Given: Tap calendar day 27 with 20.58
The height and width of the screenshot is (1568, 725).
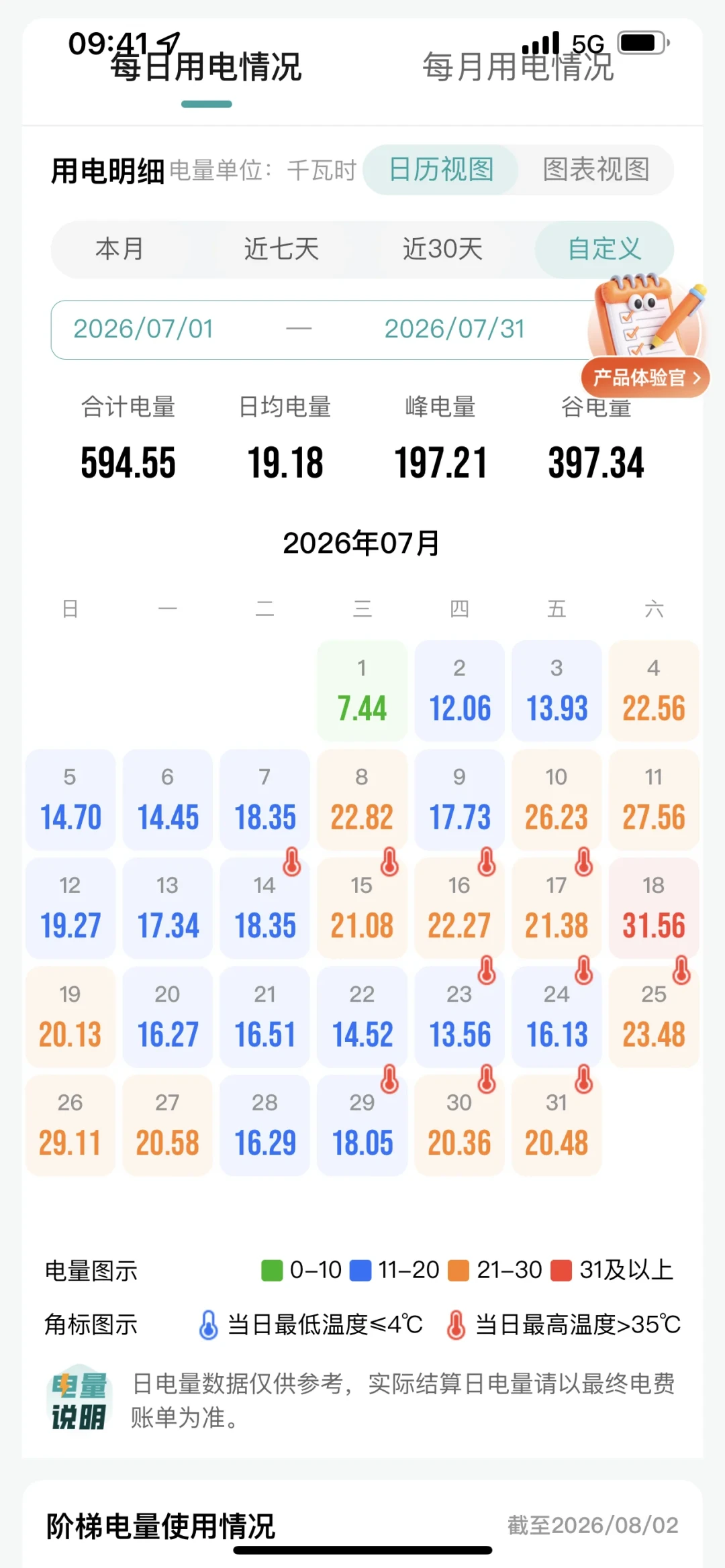Looking at the screenshot, I should coord(168,1125).
